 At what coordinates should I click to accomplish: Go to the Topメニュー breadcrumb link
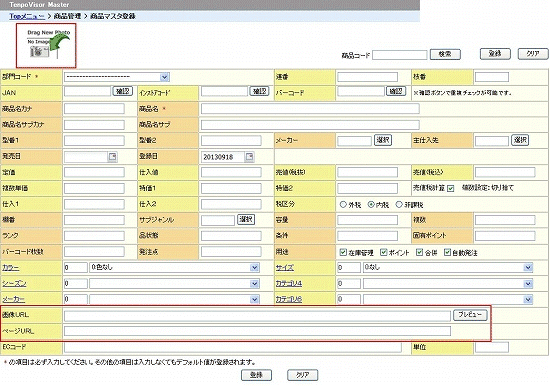pos(27,16)
